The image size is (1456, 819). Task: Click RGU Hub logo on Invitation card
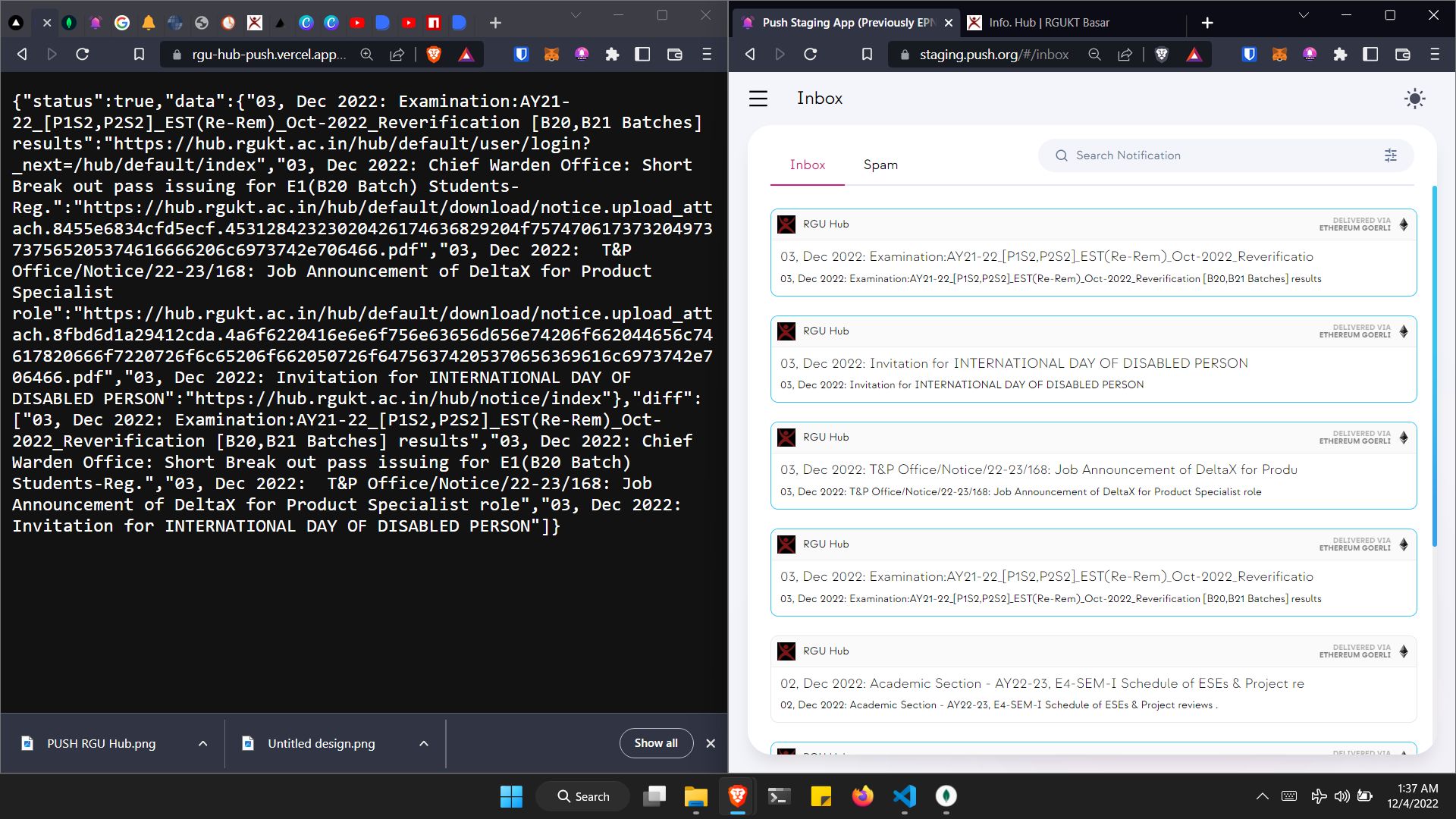(x=786, y=331)
